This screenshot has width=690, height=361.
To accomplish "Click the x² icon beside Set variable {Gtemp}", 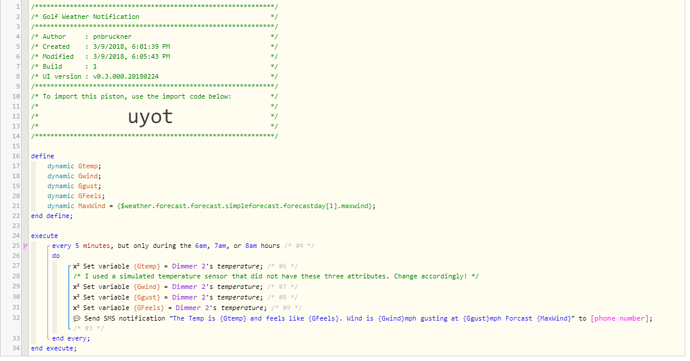I will [x=76, y=266].
